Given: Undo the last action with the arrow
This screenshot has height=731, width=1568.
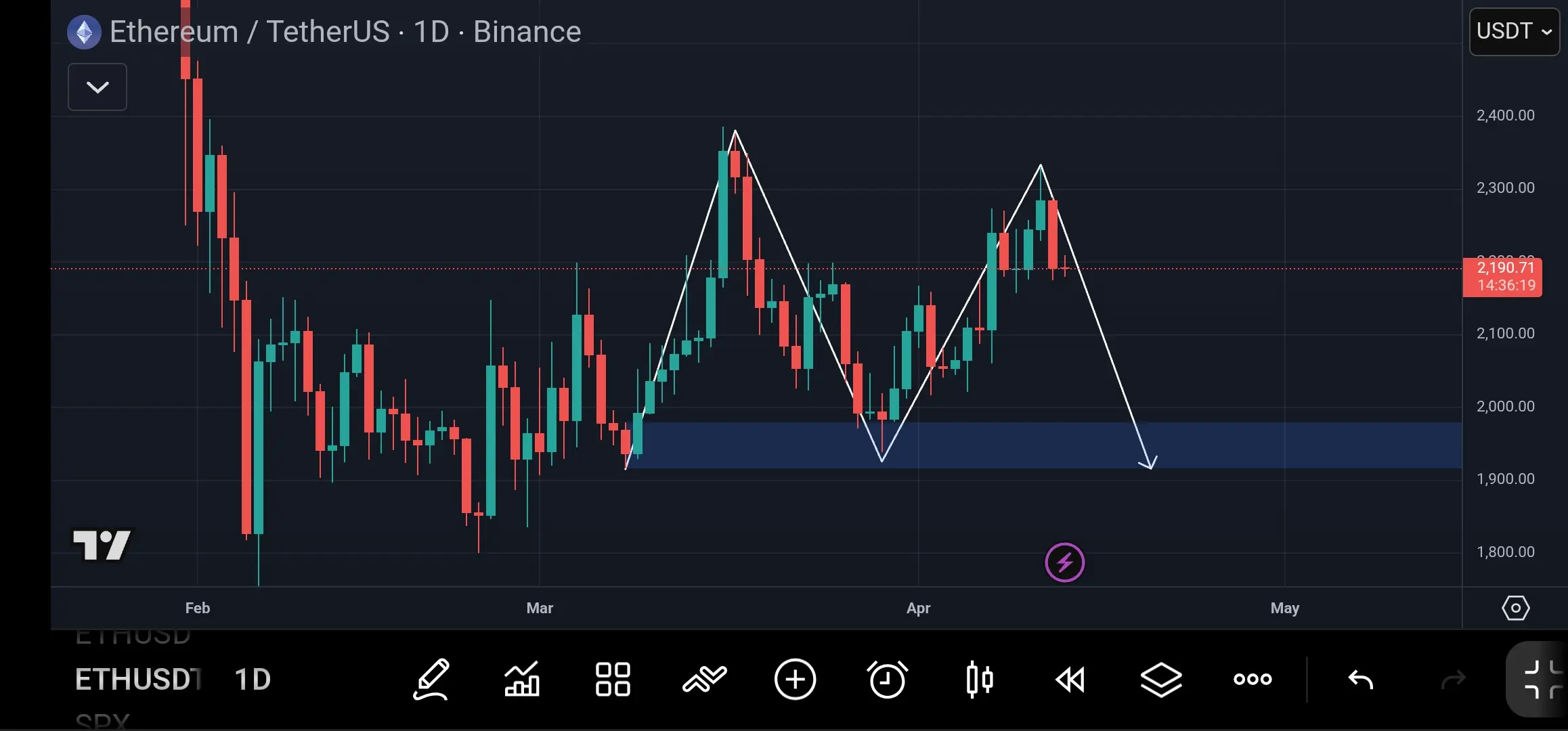Looking at the screenshot, I should tap(1361, 679).
